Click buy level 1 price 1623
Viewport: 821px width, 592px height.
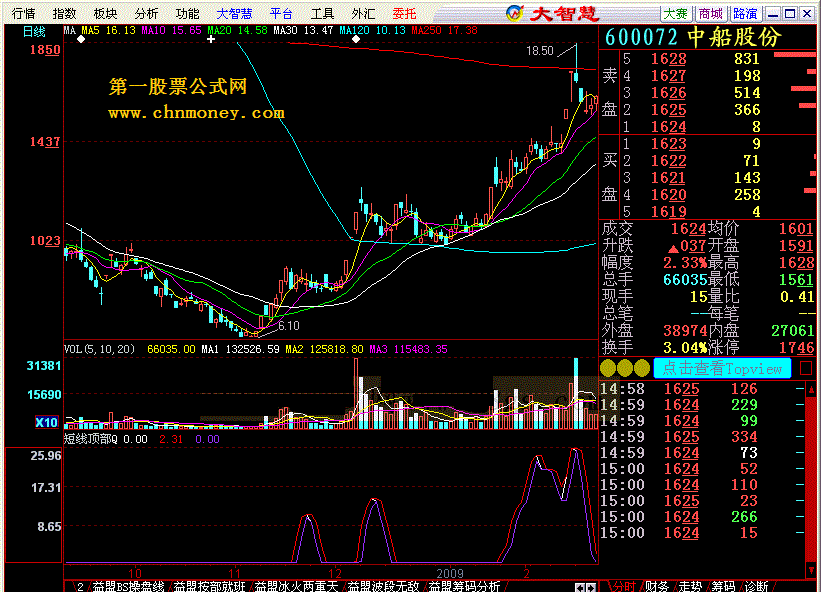[669, 143]
